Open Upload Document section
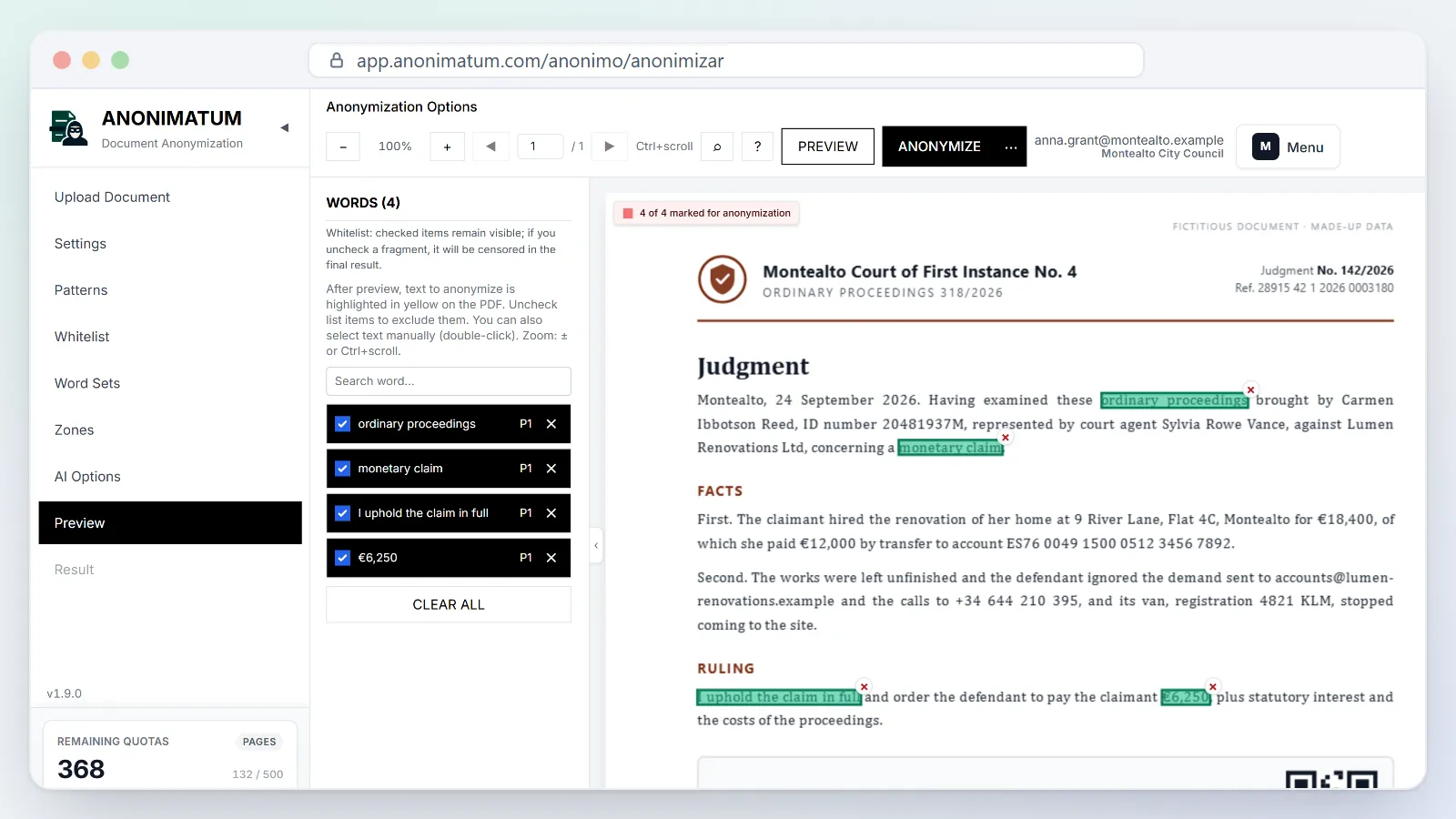This screenshot has height=819, width=1456. pos(170,197)
